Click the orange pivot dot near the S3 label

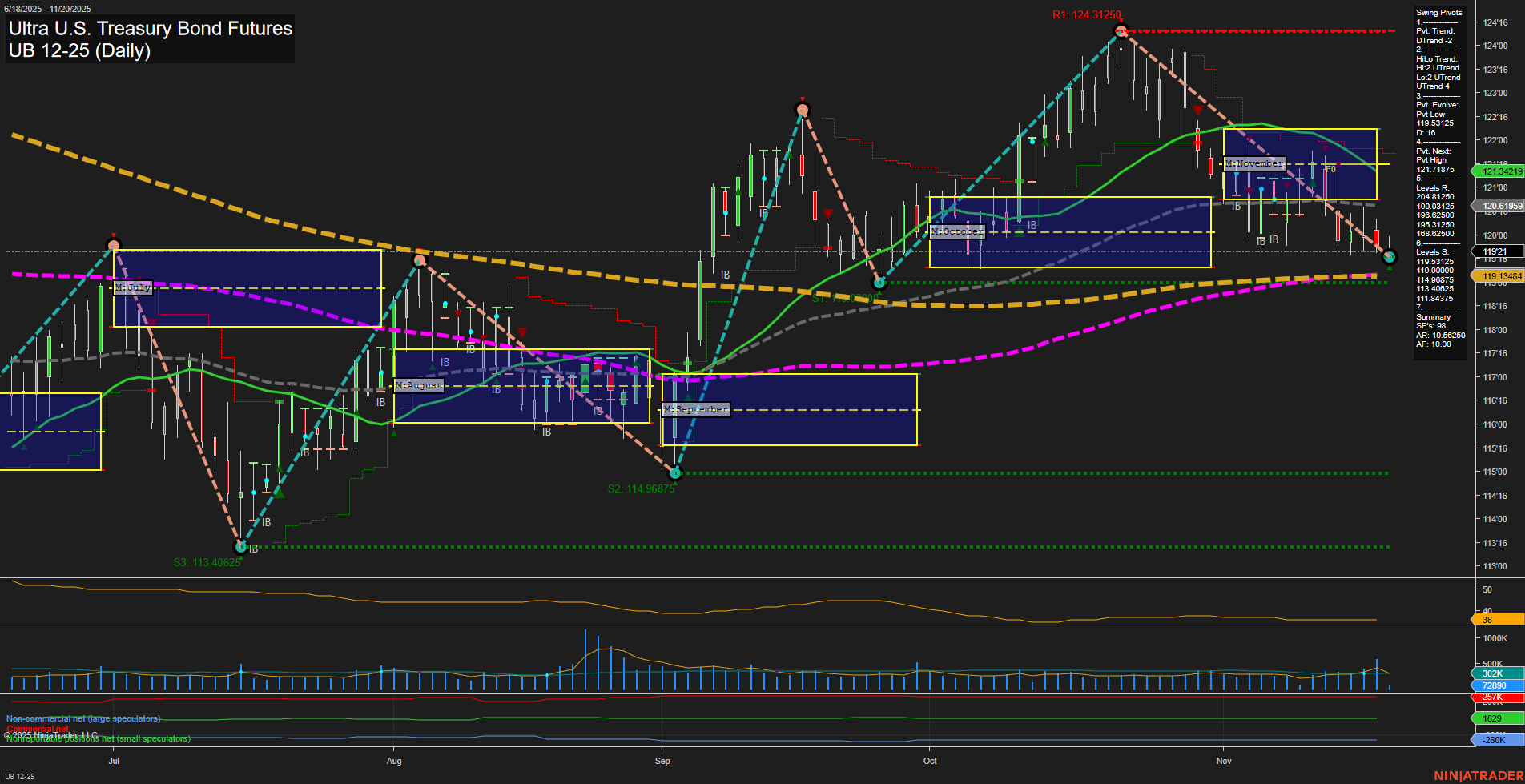click(x=240, y=547)
